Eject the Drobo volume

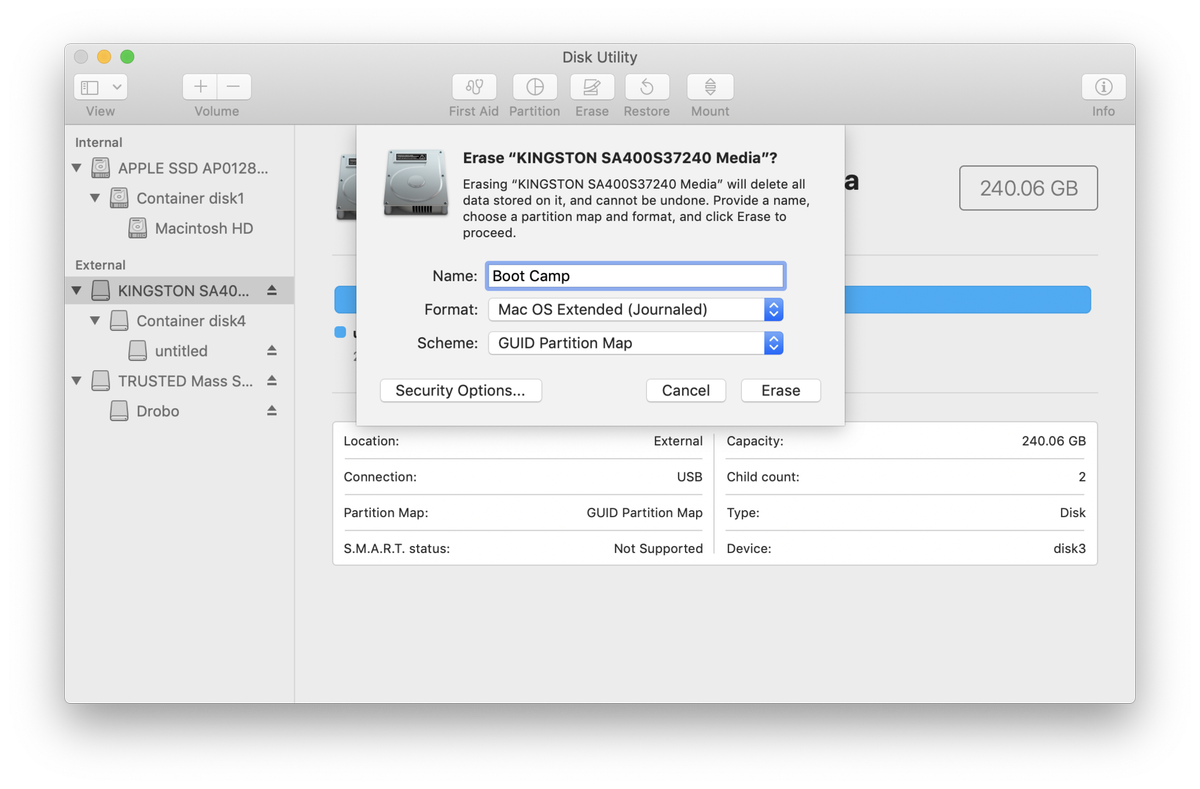click(x=272, y=411)
